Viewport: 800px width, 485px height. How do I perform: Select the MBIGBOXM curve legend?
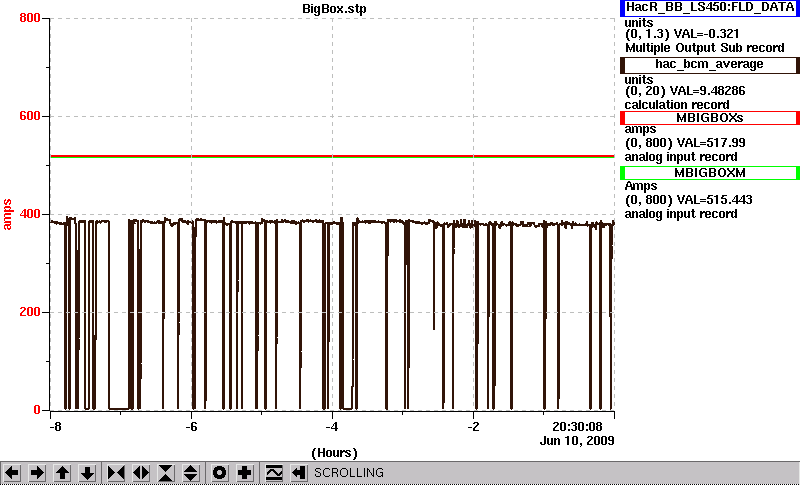point(710,173)
